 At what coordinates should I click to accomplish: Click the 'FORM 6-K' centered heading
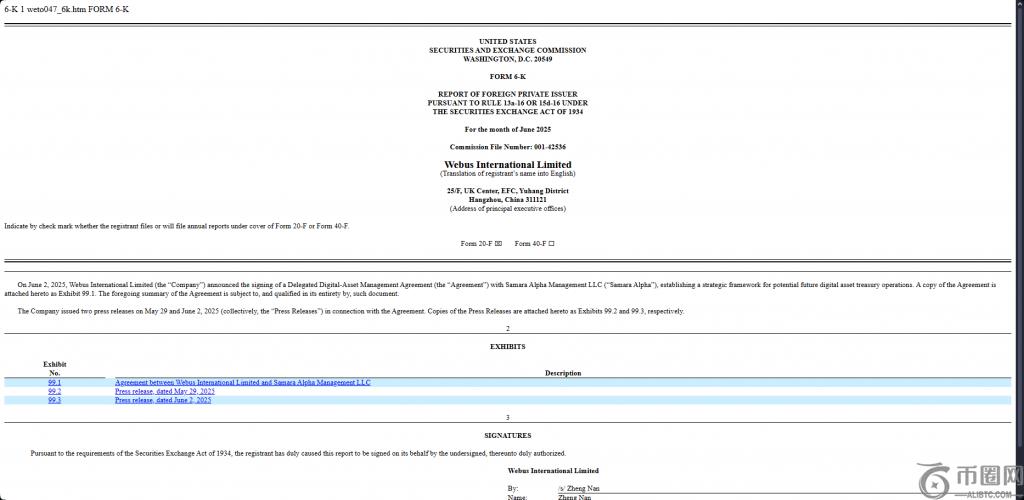pos(507,77)
